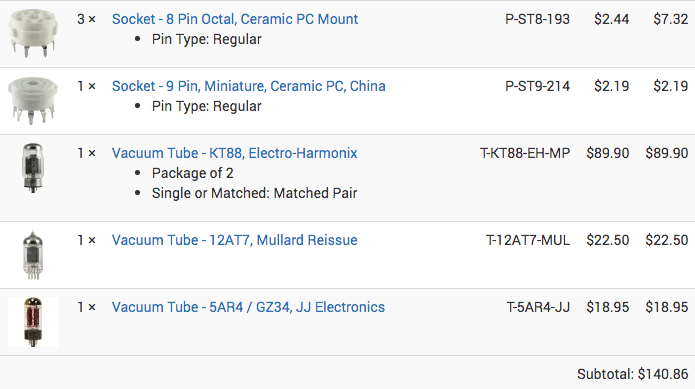Open Vacuum Tube - KT88, Electro-Harmonix link

[x=234, y=153]
